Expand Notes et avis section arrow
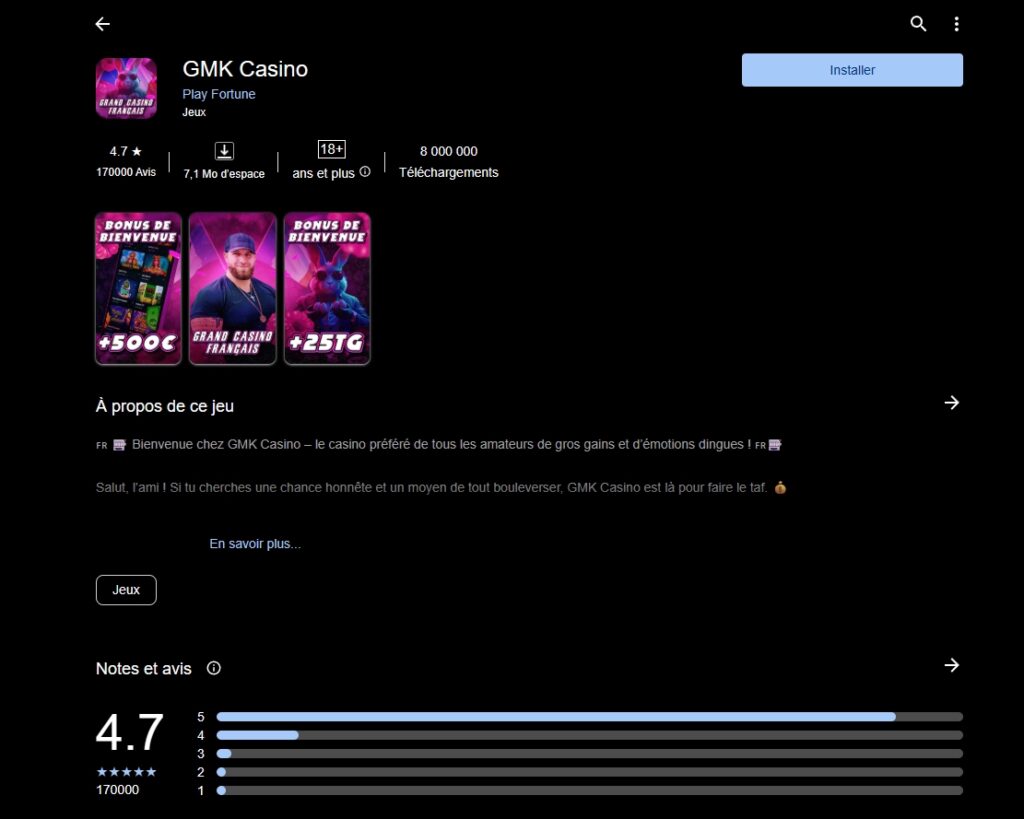Screen dimensions: 1024x819 point(951,665)
